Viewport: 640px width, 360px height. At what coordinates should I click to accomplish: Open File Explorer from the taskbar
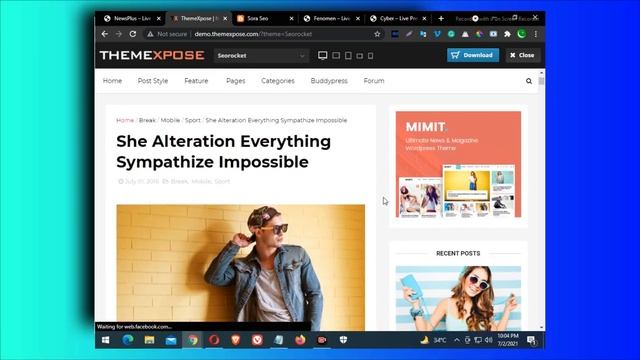click(149, 340)
